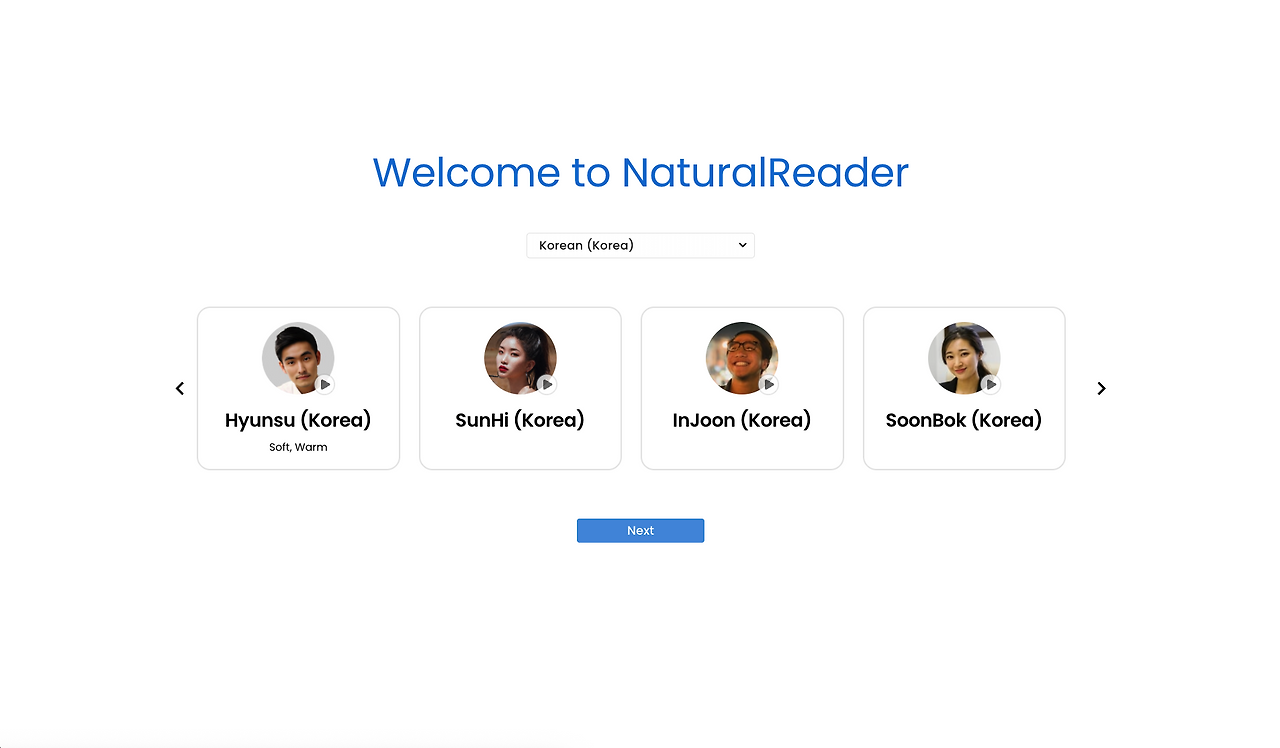Click the Welcome to NaturalReader heading
The image size is (1280, 748).
[640, 172]
